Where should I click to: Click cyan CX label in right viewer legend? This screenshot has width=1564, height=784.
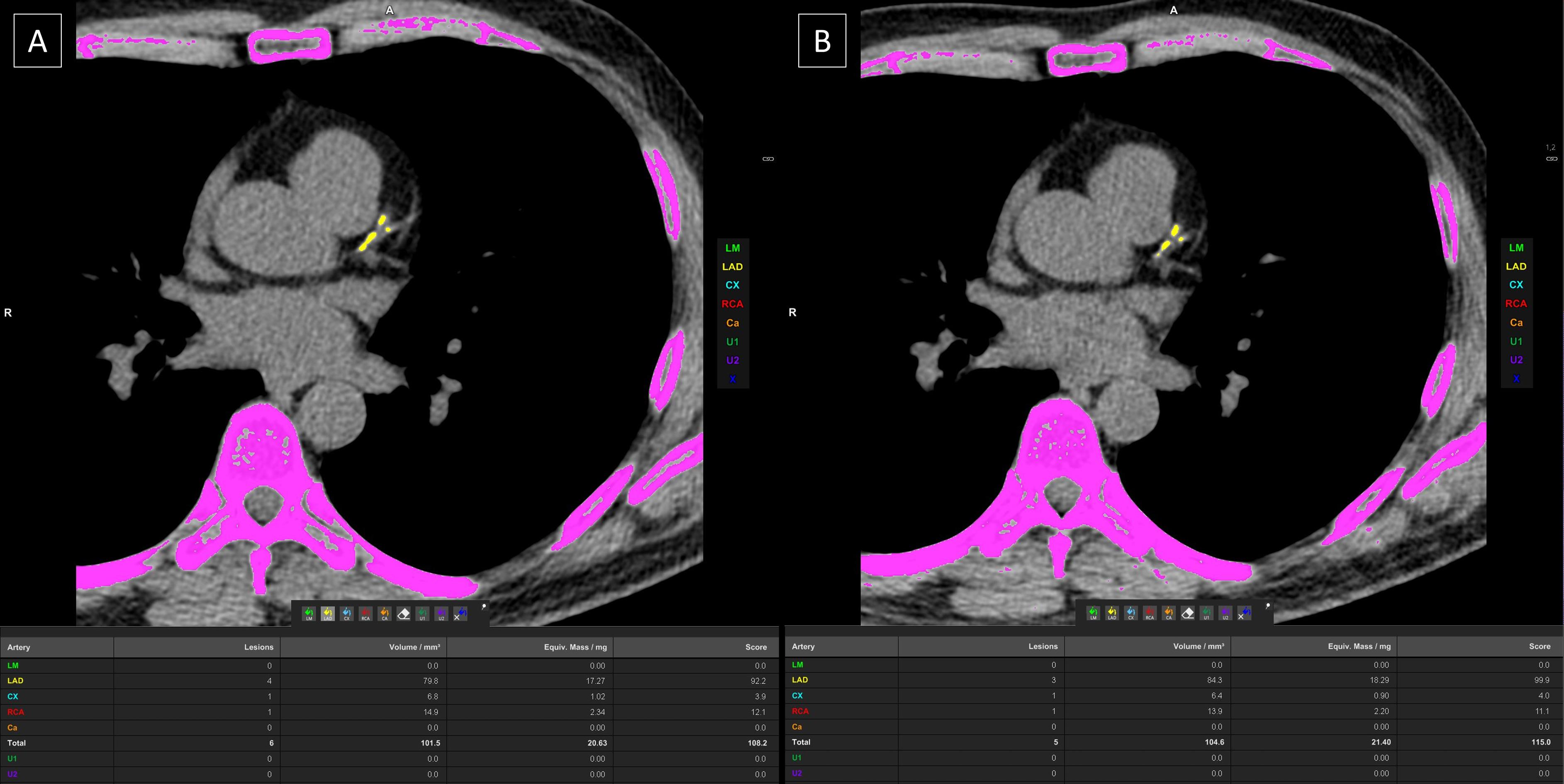(1517, 284)
